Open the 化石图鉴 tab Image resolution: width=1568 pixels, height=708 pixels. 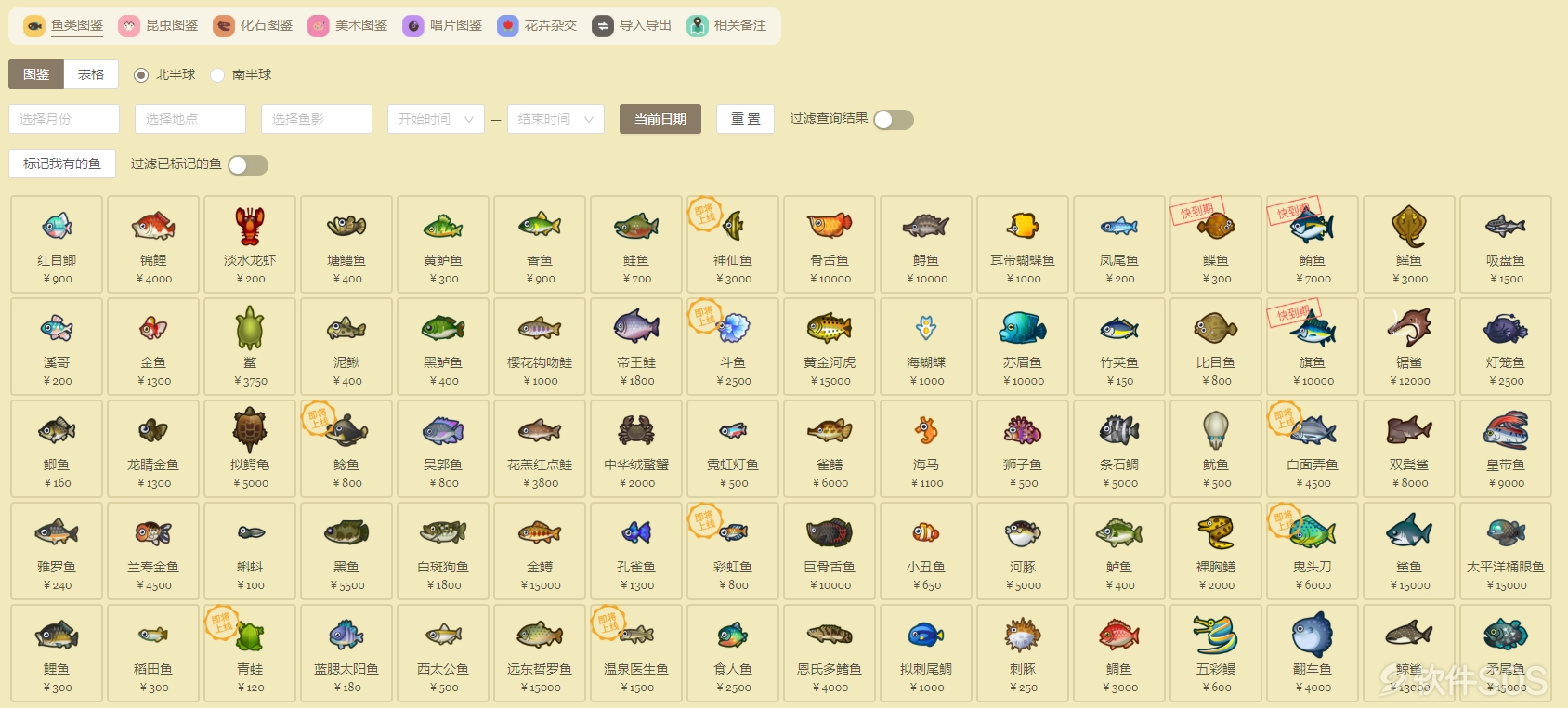(254, 26)
